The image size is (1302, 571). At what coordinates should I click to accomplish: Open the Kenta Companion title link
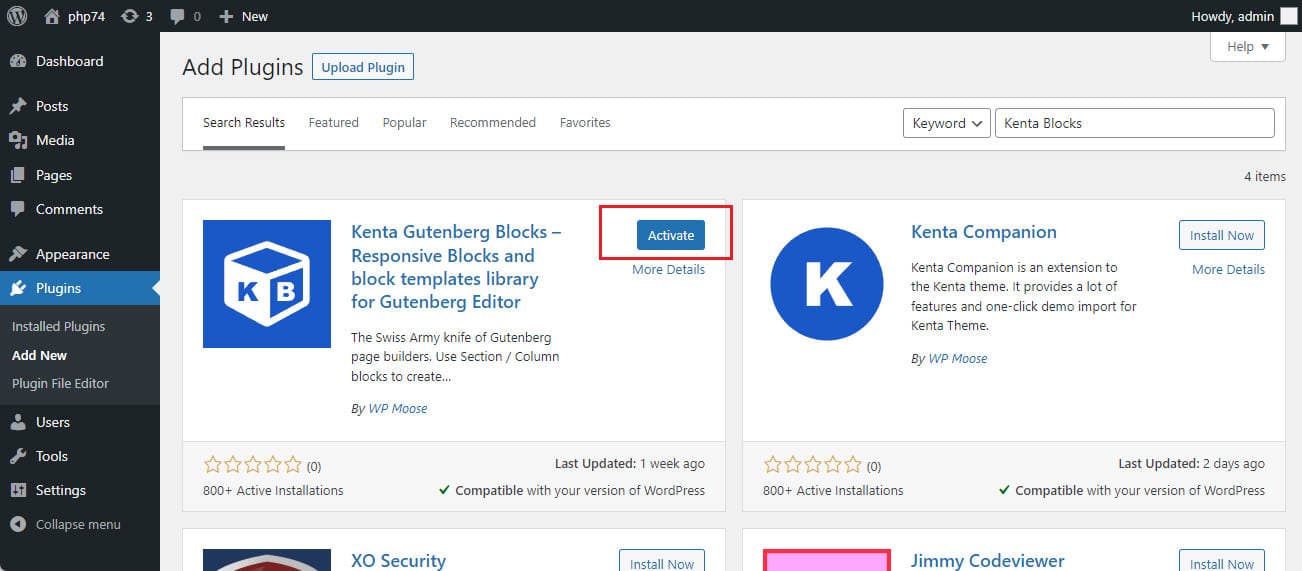[984, 232]
